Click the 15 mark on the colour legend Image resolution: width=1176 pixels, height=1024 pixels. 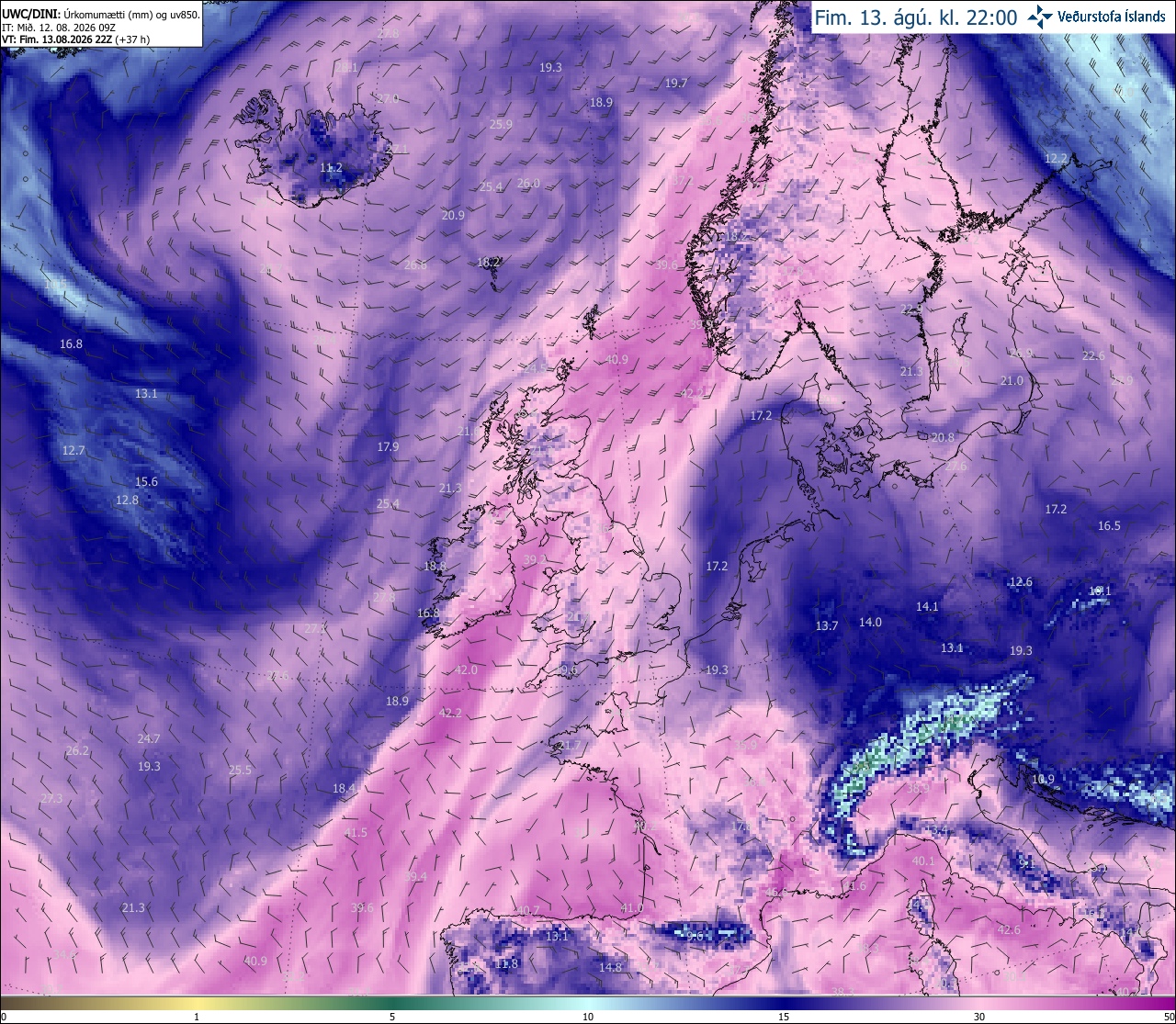[x=783, y=1017]
